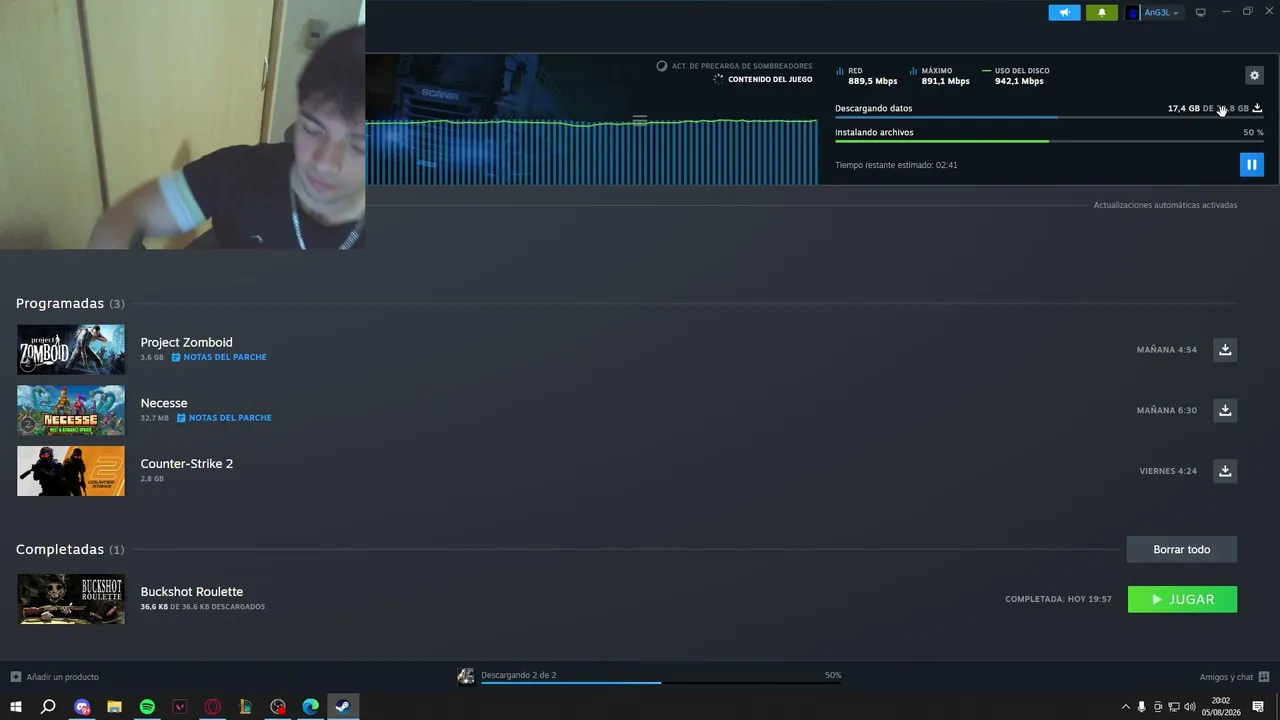Click 'MAÑANA 6:30' scheduled time
The width and height of the screenshot is (1280, 720).
pos(1167,411)
